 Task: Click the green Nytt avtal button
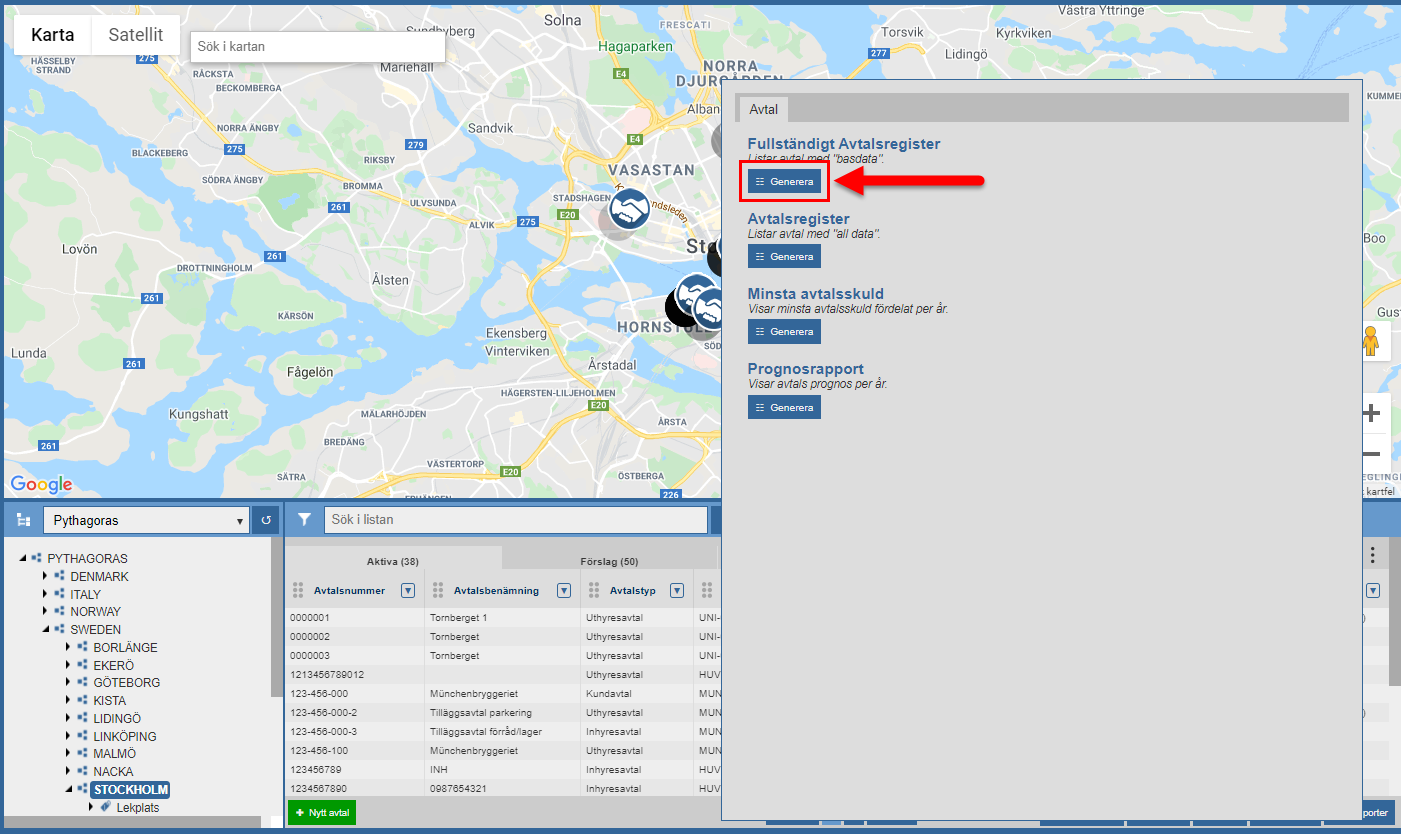(x=322, y=813)
